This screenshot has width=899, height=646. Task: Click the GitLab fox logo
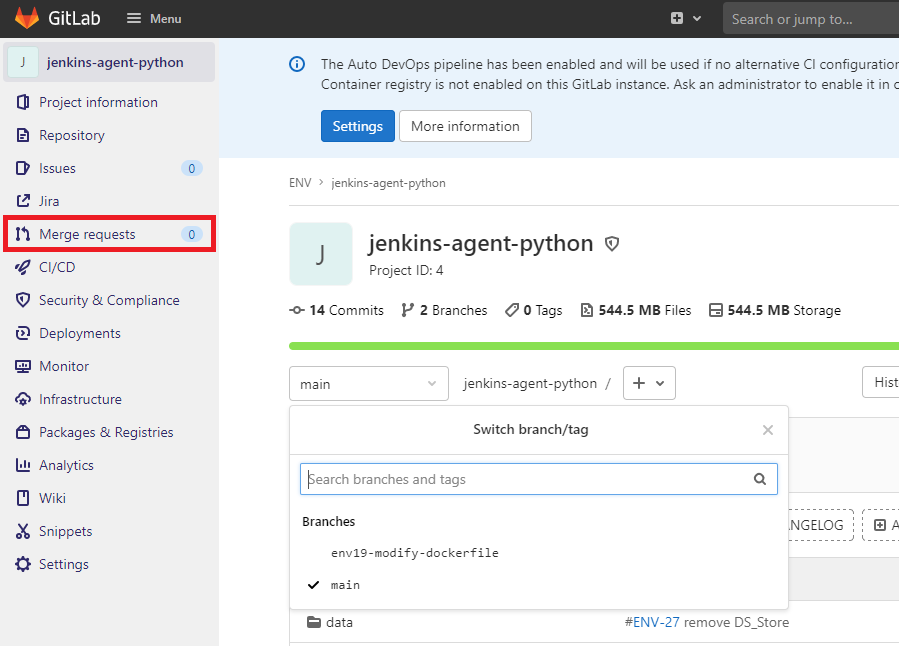click(26, 18)
